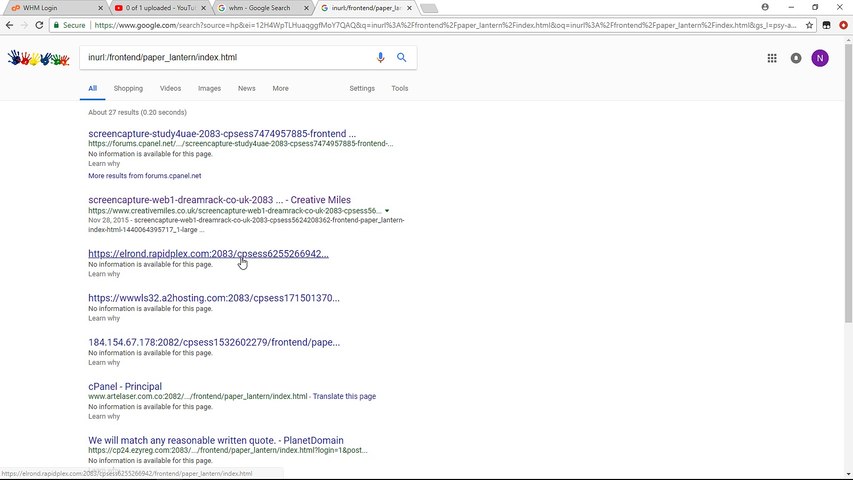Click Learn why under the 184.154.67.178 result
853x480 pixels.
104,362
